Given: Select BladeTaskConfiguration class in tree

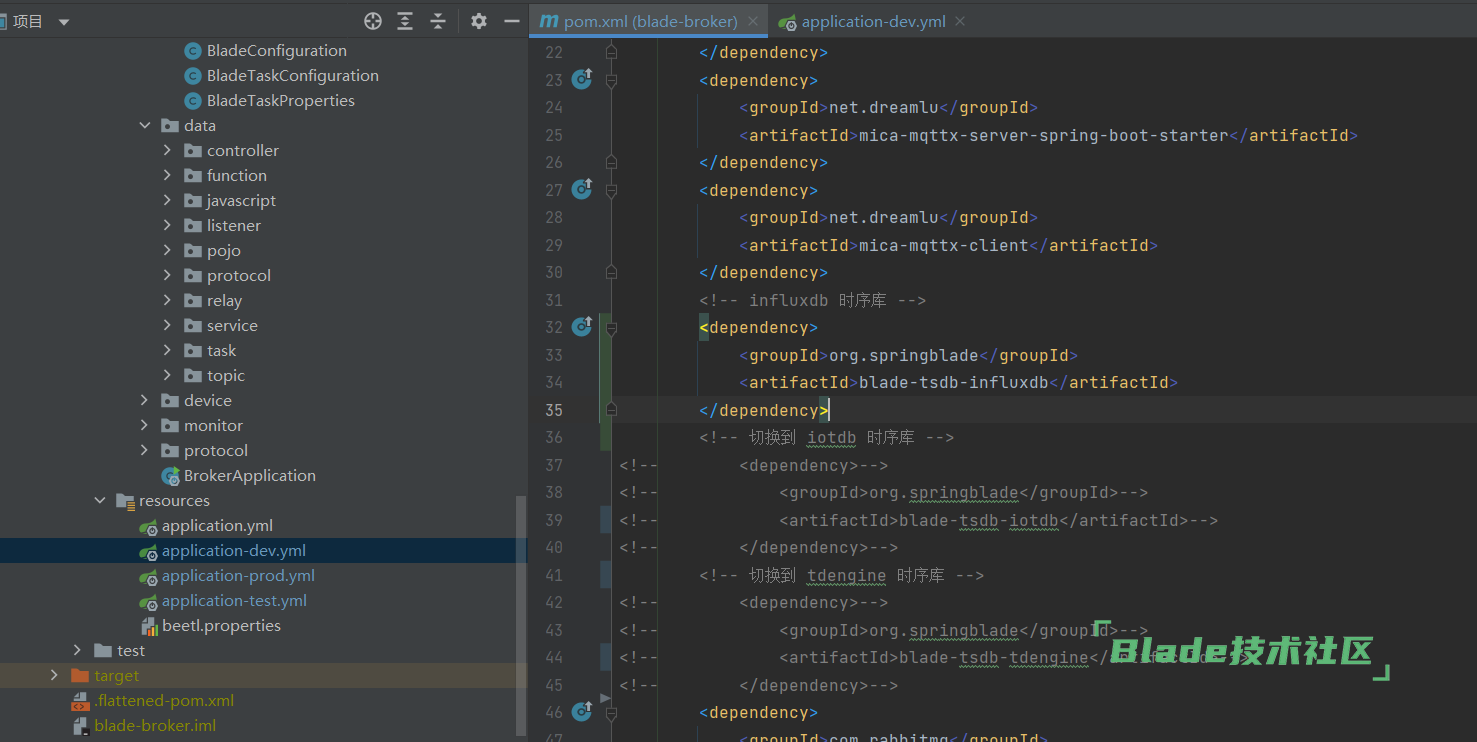Looking at the screenshot, I should [293, 76].
